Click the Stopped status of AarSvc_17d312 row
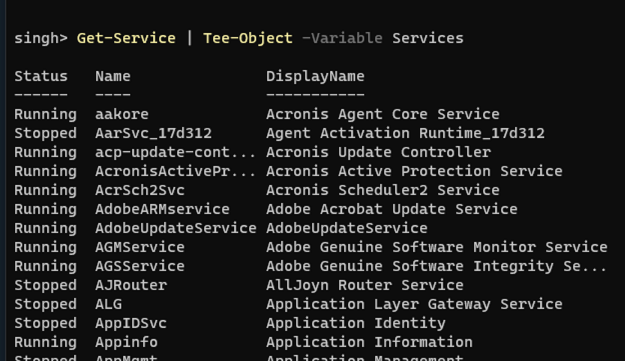 coord(45,133)
